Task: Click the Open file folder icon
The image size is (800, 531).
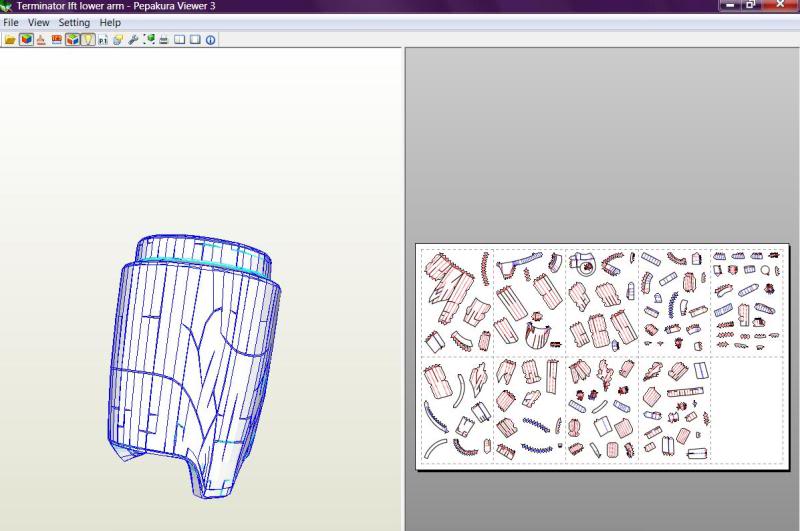Action: 10,40
